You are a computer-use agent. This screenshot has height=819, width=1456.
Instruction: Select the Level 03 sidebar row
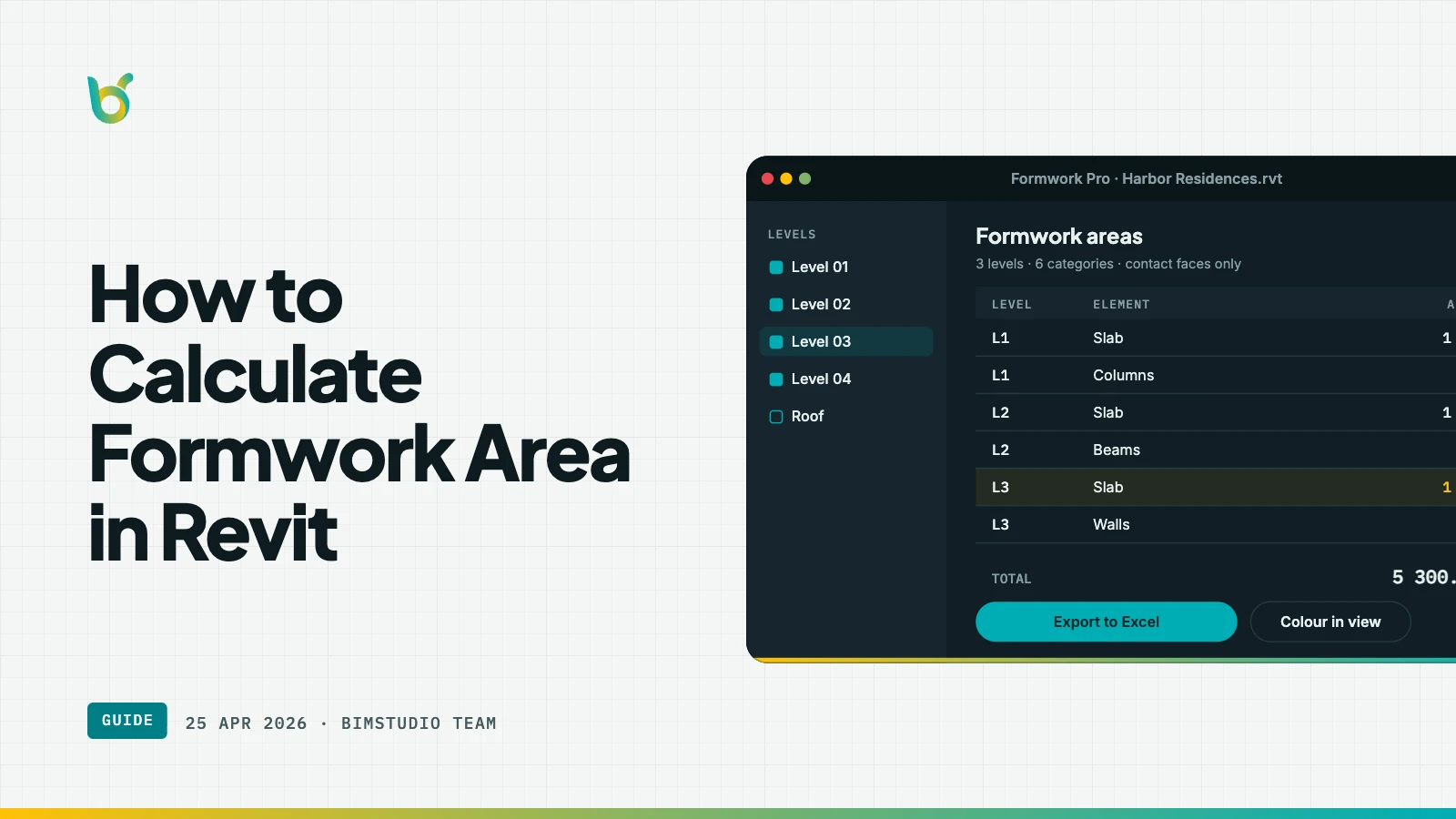846,341
